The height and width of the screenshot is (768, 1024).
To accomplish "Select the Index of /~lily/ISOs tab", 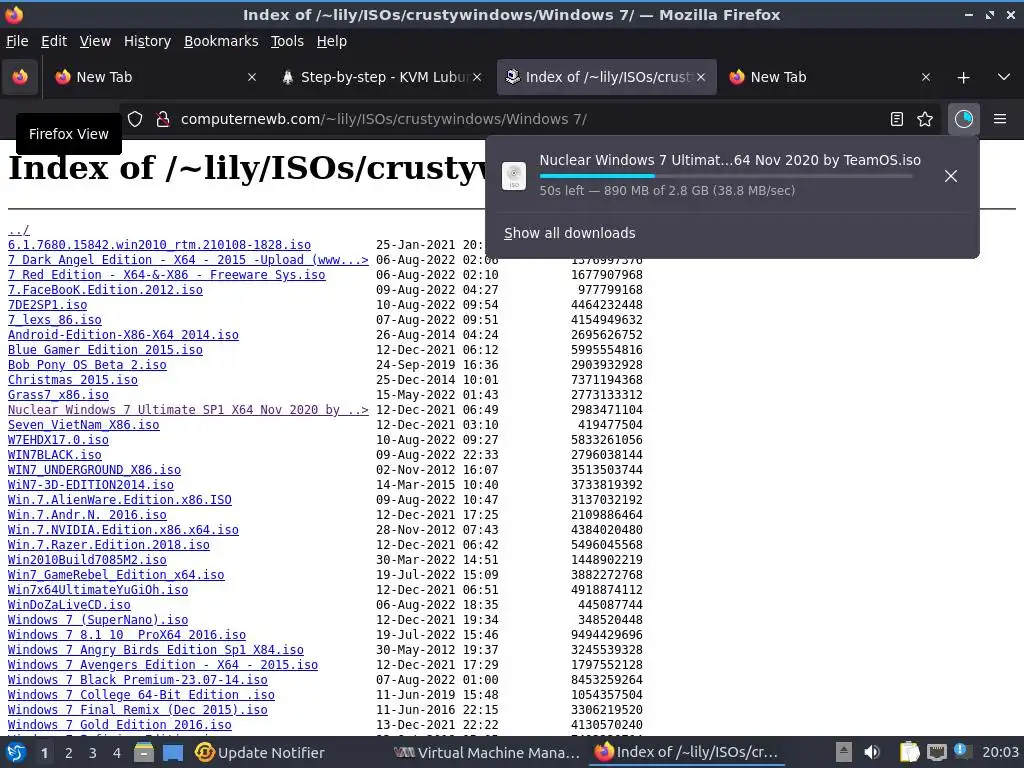I will click(x=607, y=77).
